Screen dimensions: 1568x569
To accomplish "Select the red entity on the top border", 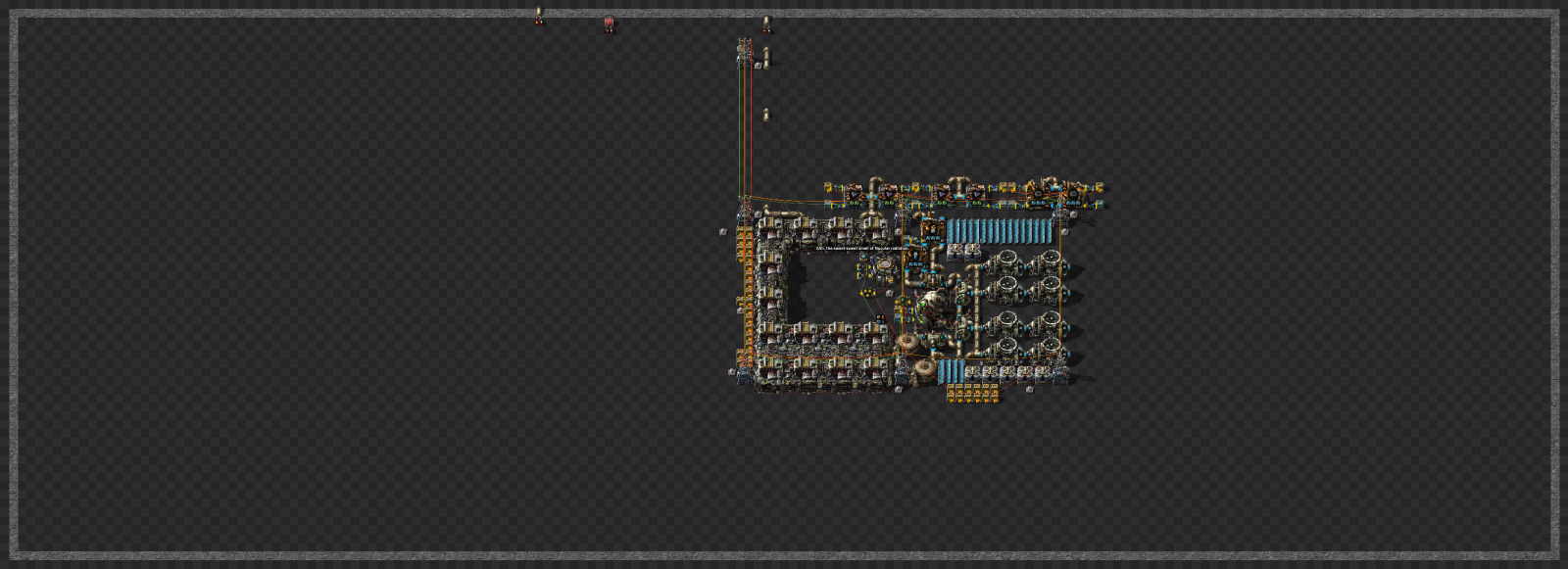I will pos(609,24).
